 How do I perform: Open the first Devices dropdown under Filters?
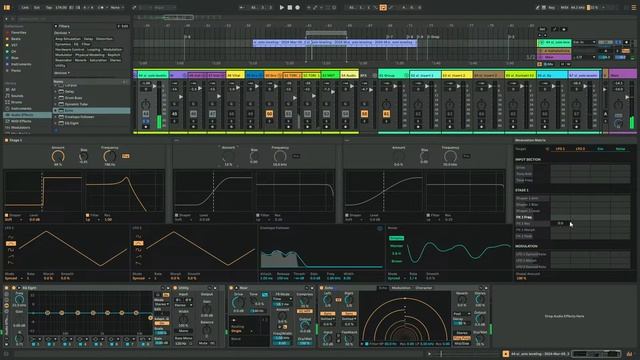tap(62, 33)
